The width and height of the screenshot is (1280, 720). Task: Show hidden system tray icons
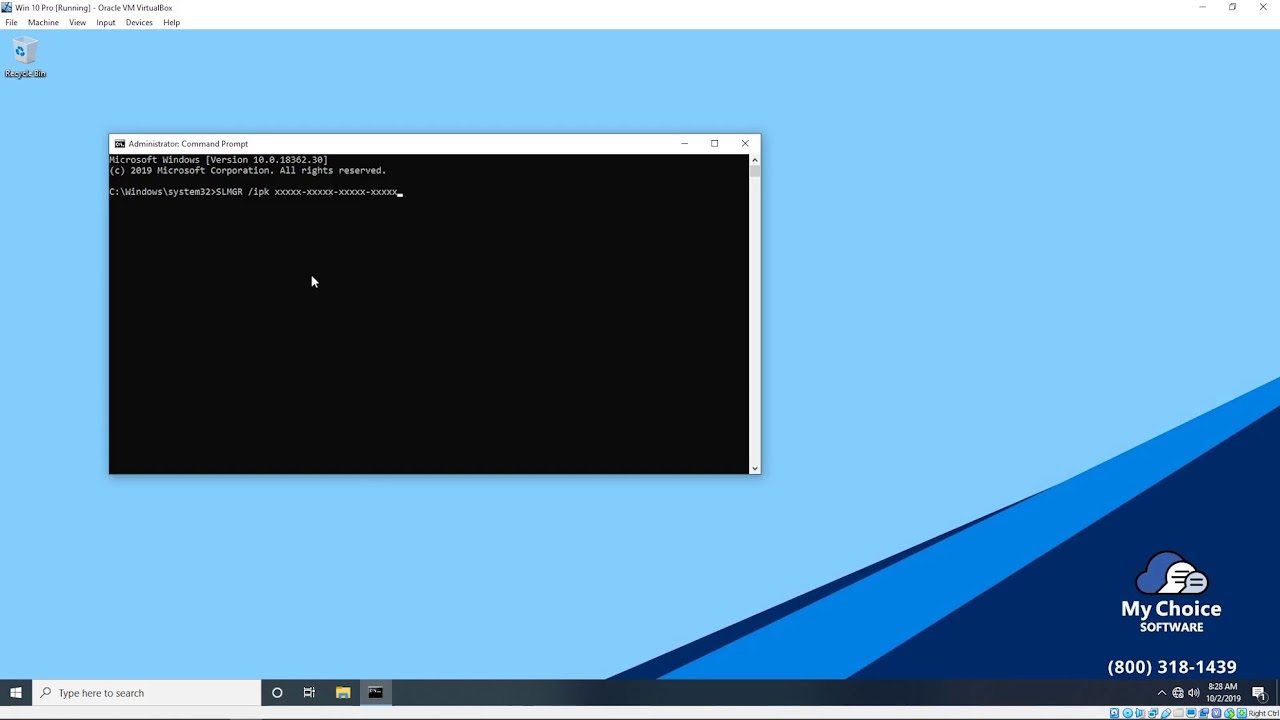point(1161,693)
